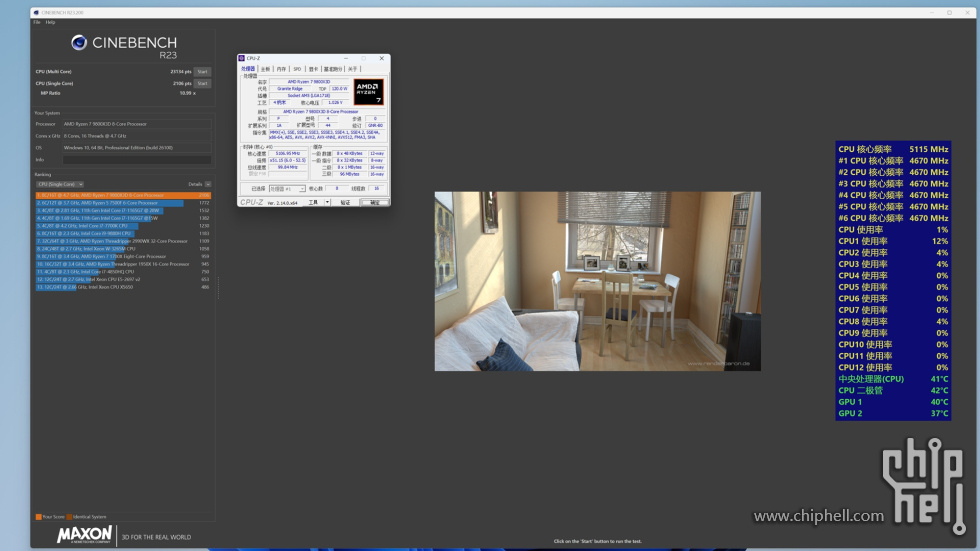The height and width of the screenshot is (551, 980).
Task: Click the AMD Ryzen 7 logo in CPU-Z
Action: (369, 92)
